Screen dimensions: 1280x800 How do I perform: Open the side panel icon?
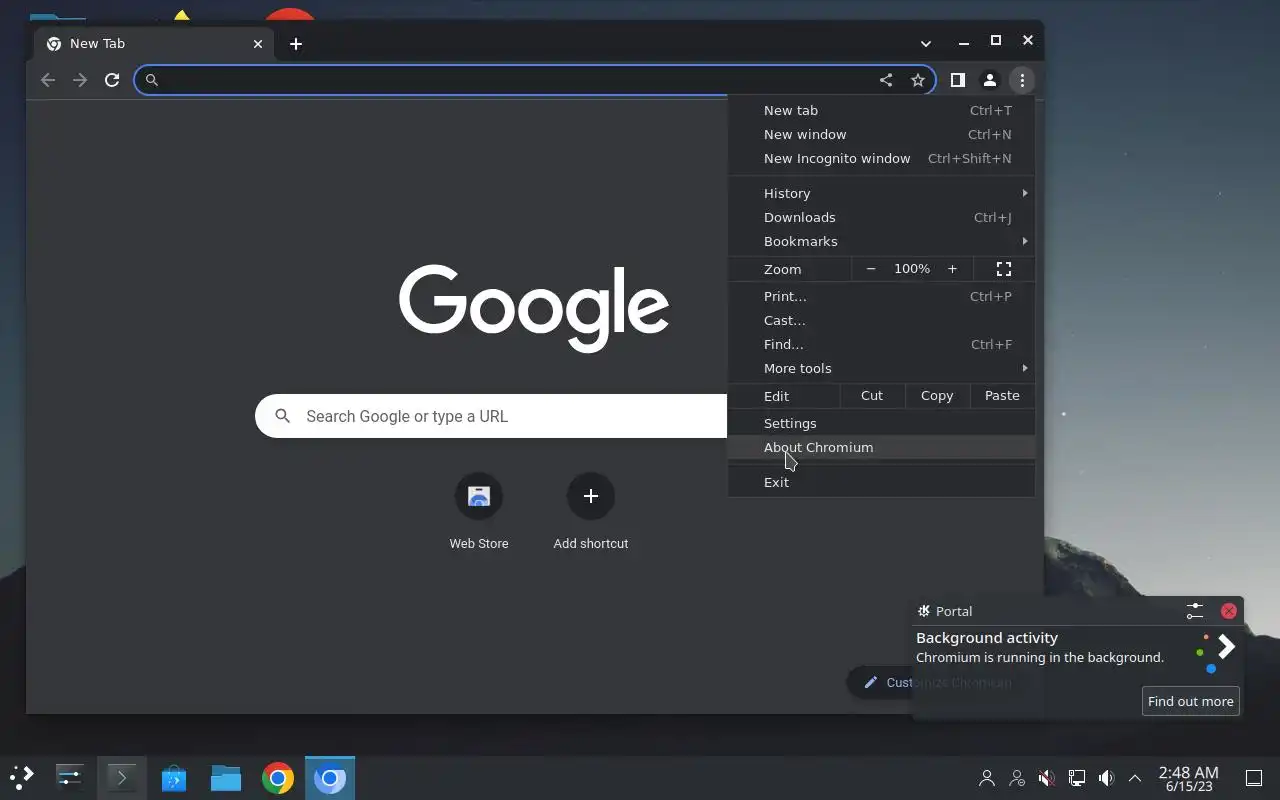click(957, 80)
